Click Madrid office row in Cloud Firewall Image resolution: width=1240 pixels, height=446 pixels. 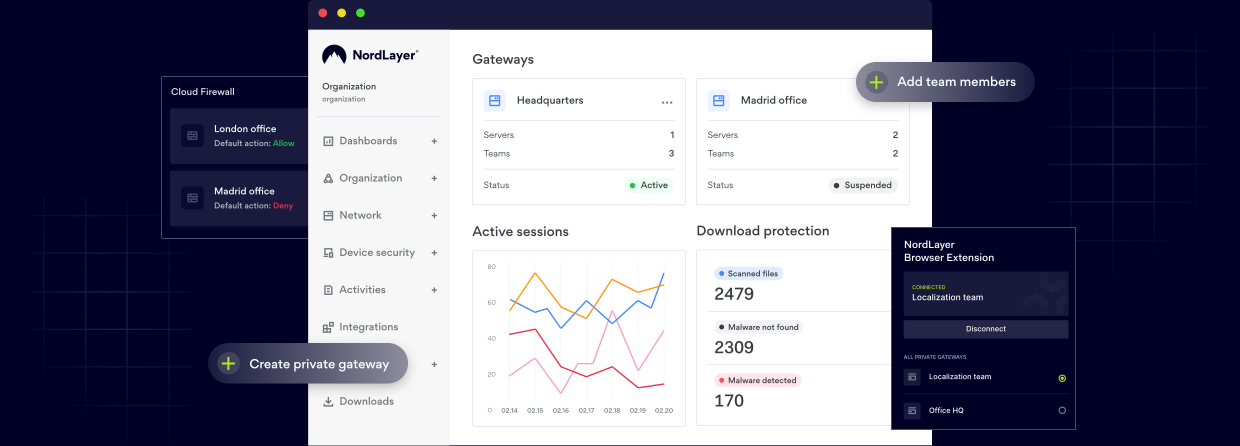tap(239, 197)
